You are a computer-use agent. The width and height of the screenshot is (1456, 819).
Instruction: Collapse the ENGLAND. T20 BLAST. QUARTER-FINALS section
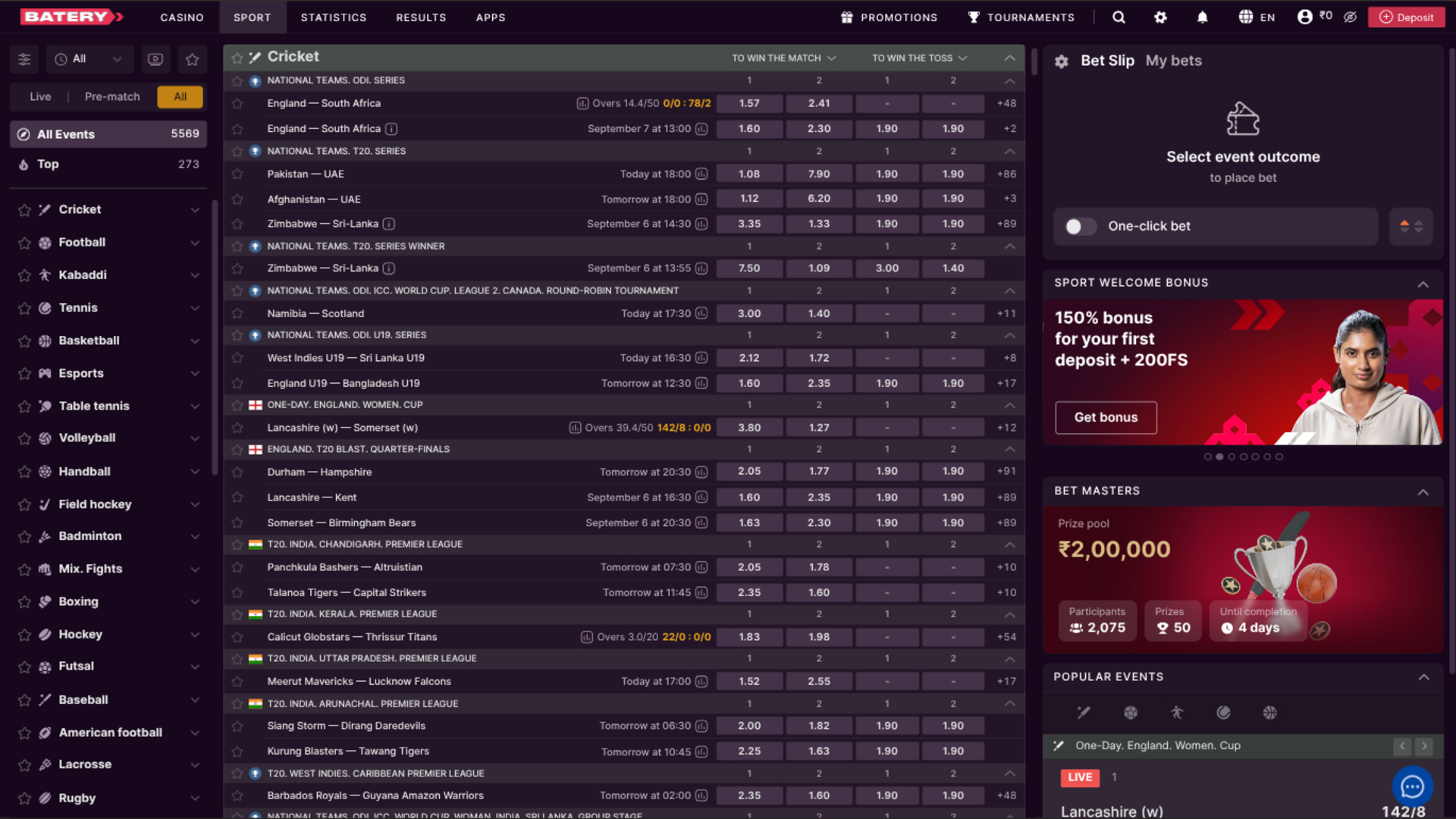click(1009, 449)
